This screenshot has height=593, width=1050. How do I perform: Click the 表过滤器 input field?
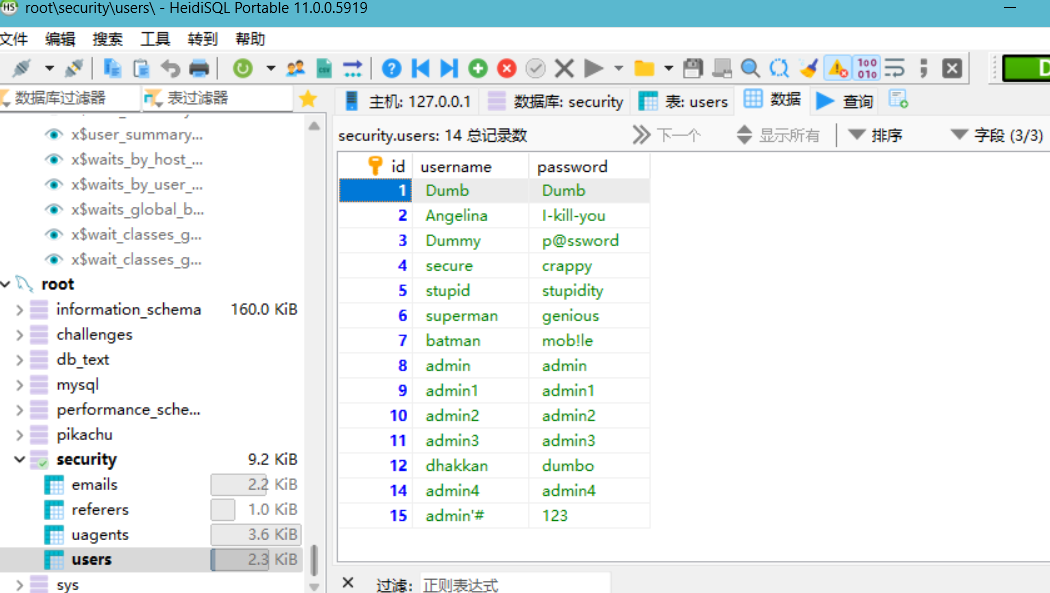218,98
